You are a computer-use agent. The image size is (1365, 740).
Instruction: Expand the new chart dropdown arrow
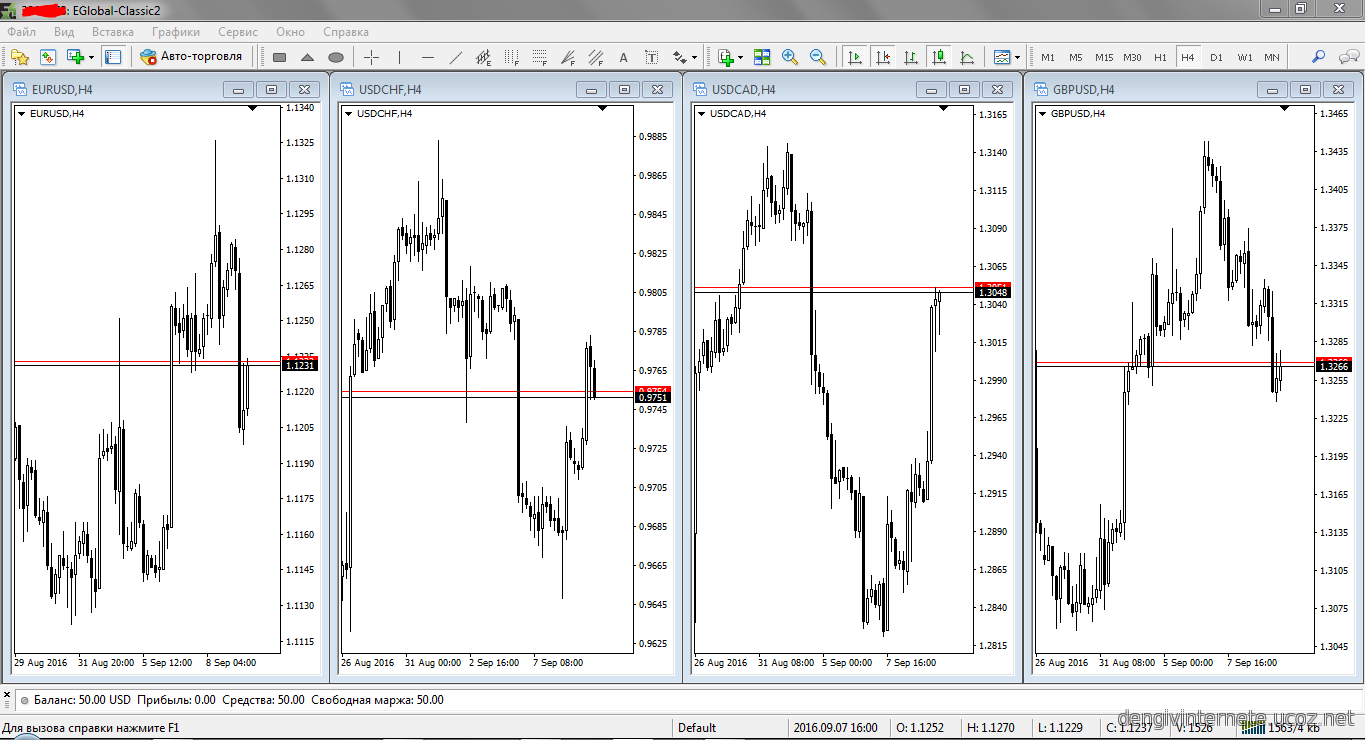[91, 57]
